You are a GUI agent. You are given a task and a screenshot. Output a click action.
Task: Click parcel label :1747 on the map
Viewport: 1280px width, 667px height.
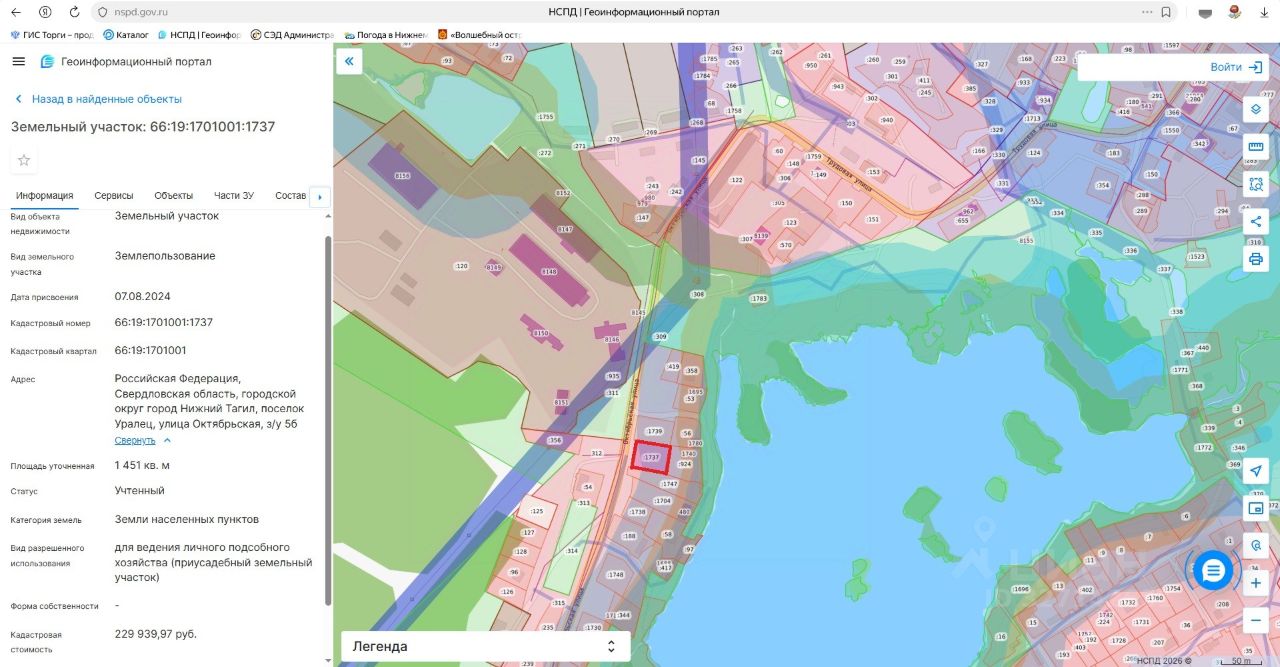669,484
